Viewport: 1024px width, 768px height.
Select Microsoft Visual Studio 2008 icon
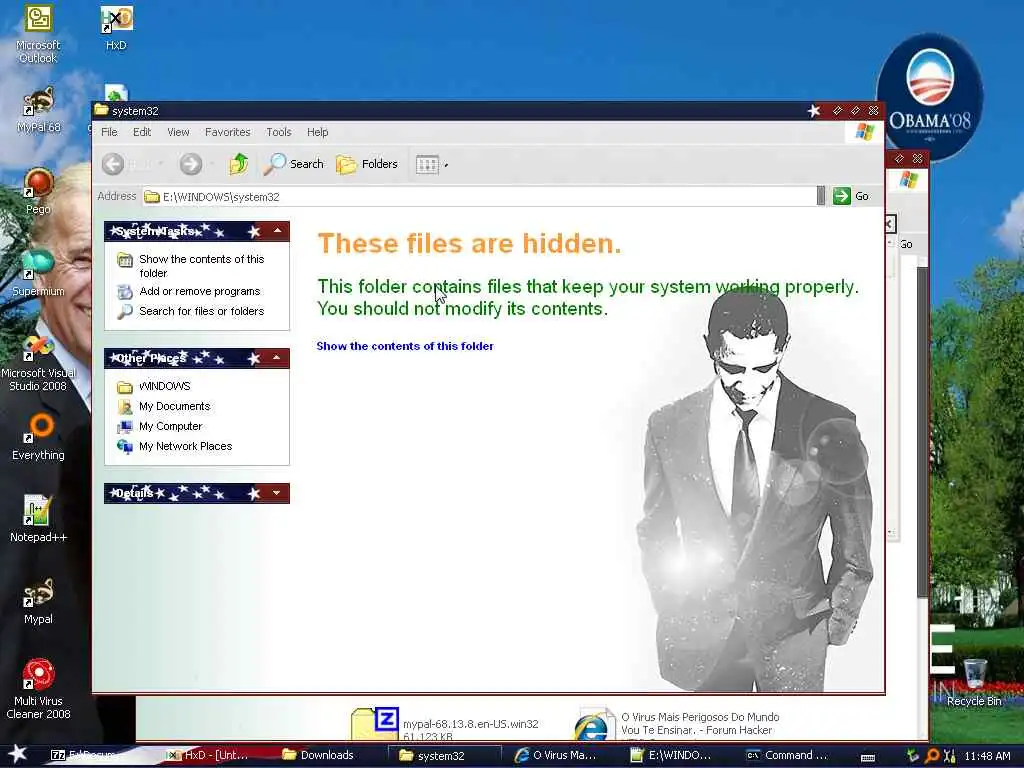38,364
